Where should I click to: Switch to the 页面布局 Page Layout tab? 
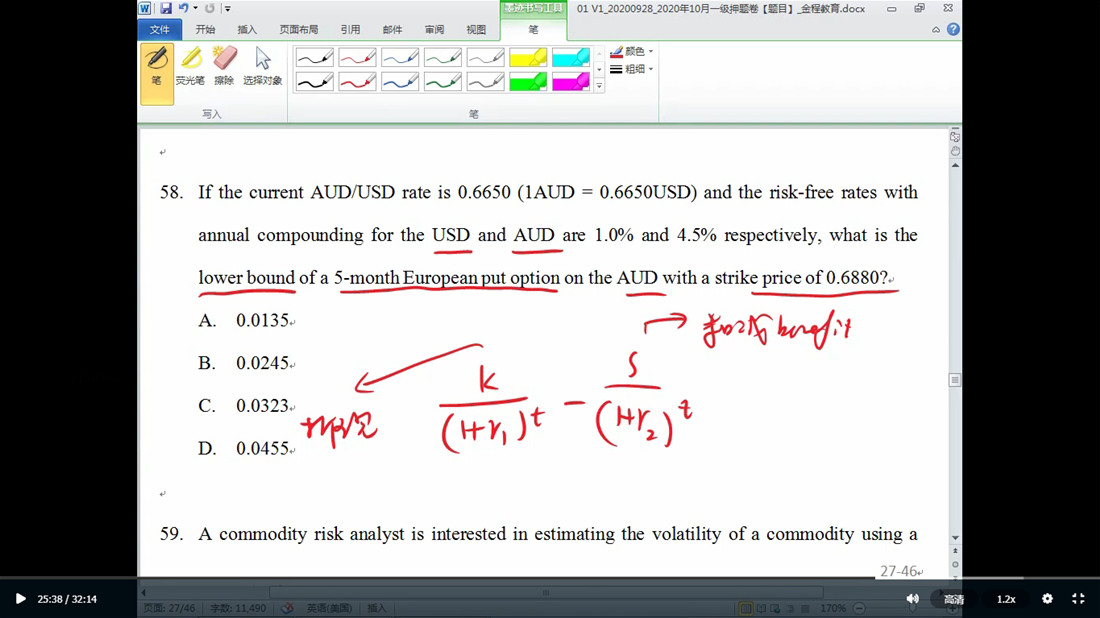pos(299,29)
